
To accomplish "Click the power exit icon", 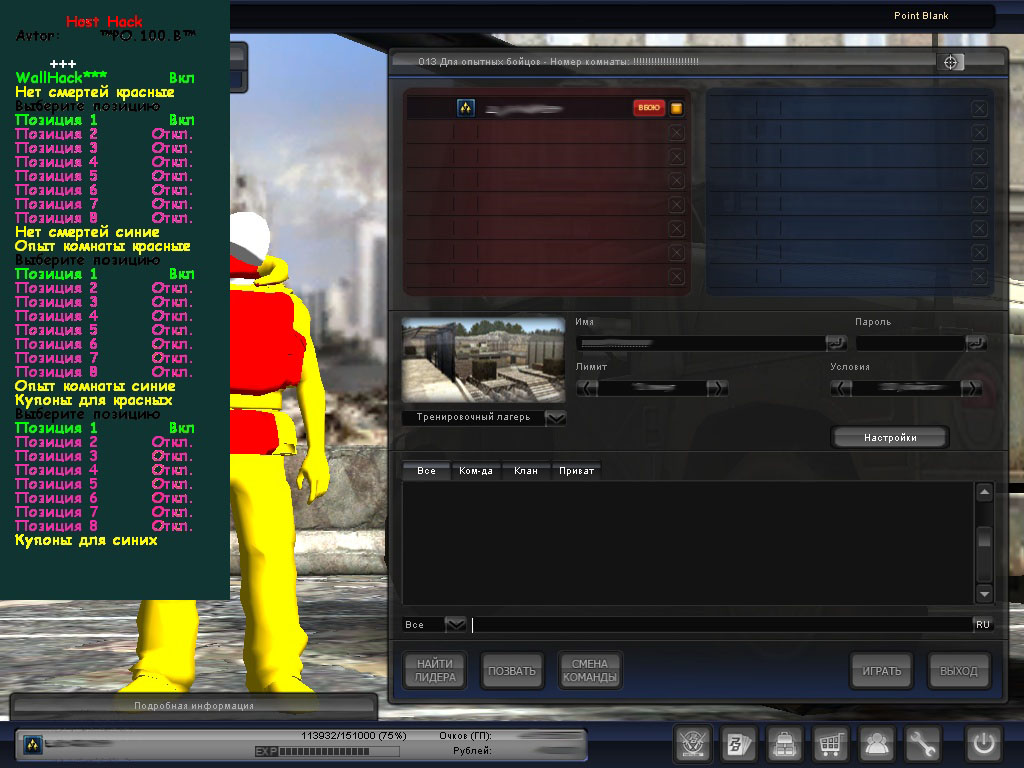I will [x=984, y=744].
